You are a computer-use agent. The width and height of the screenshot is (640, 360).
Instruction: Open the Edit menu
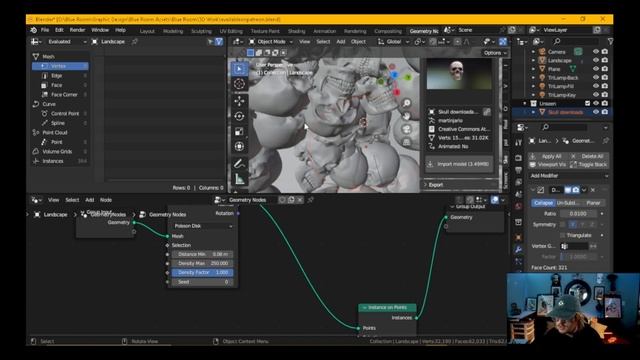pos(59,30)
